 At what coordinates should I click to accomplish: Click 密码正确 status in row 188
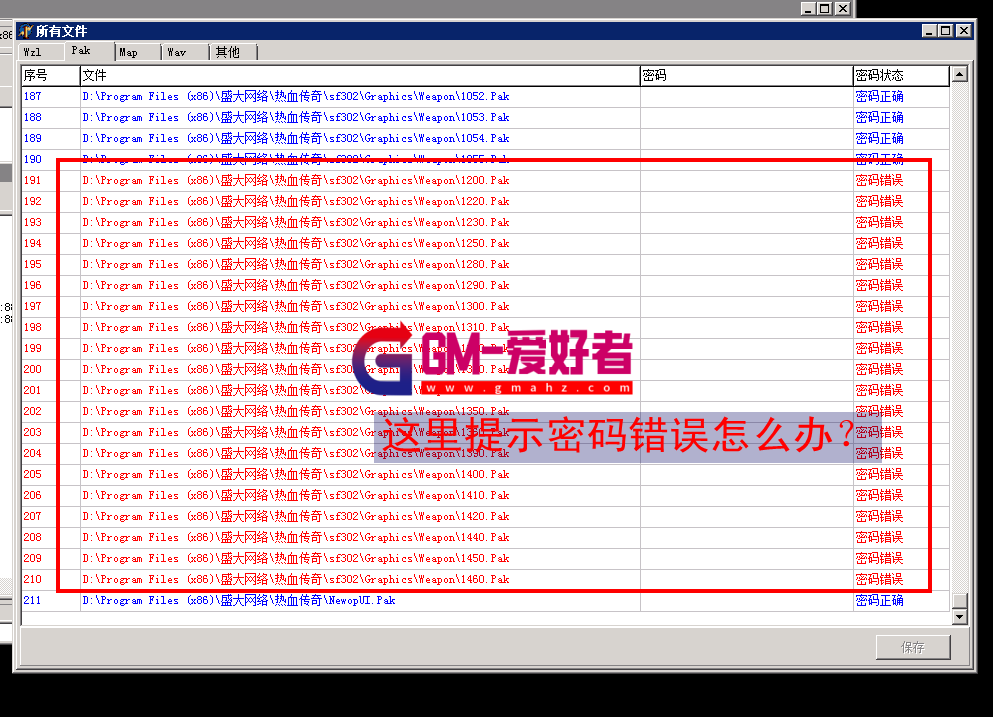point(879,117)
